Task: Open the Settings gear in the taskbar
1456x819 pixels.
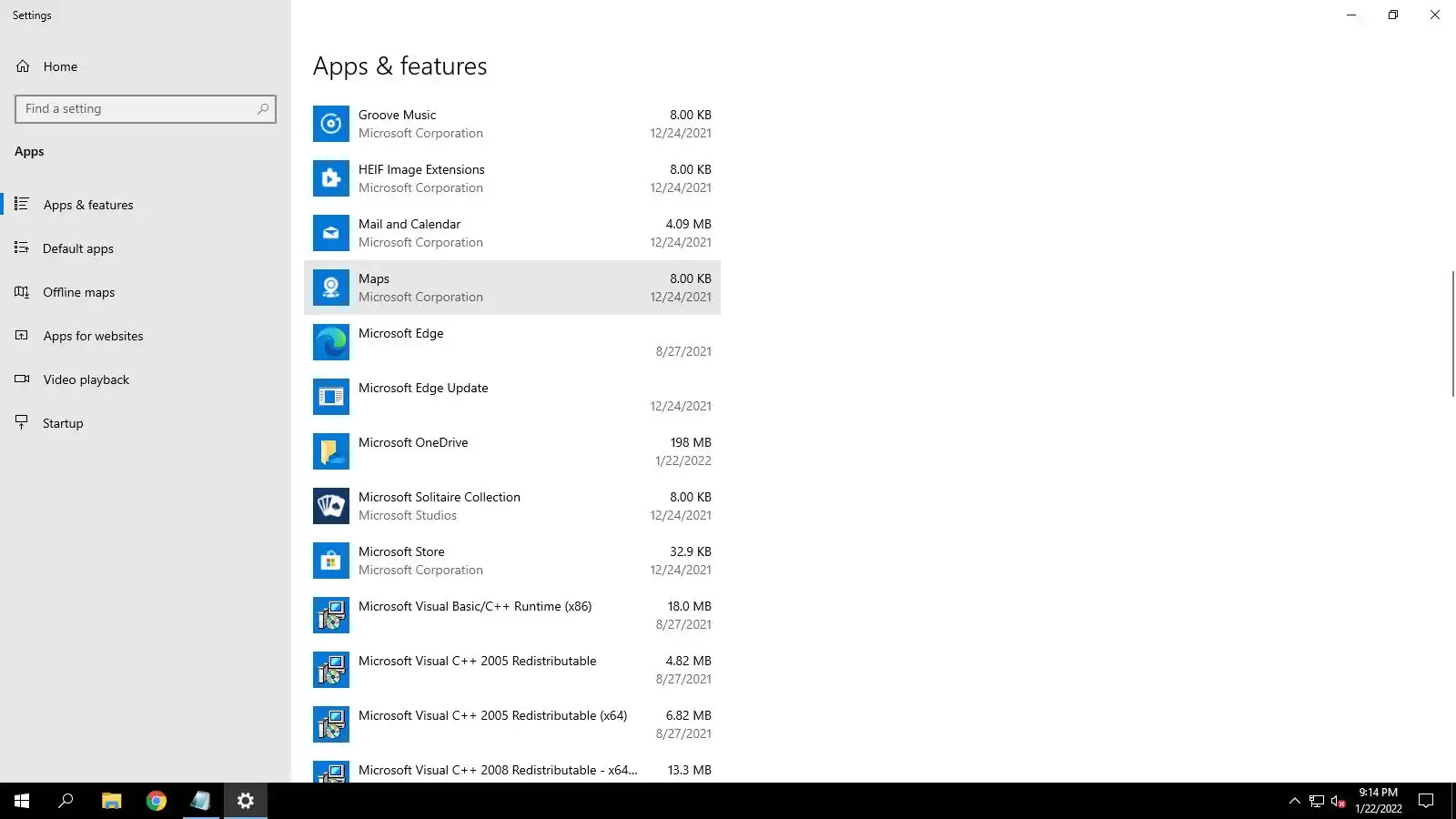Action: click(246, 801)
